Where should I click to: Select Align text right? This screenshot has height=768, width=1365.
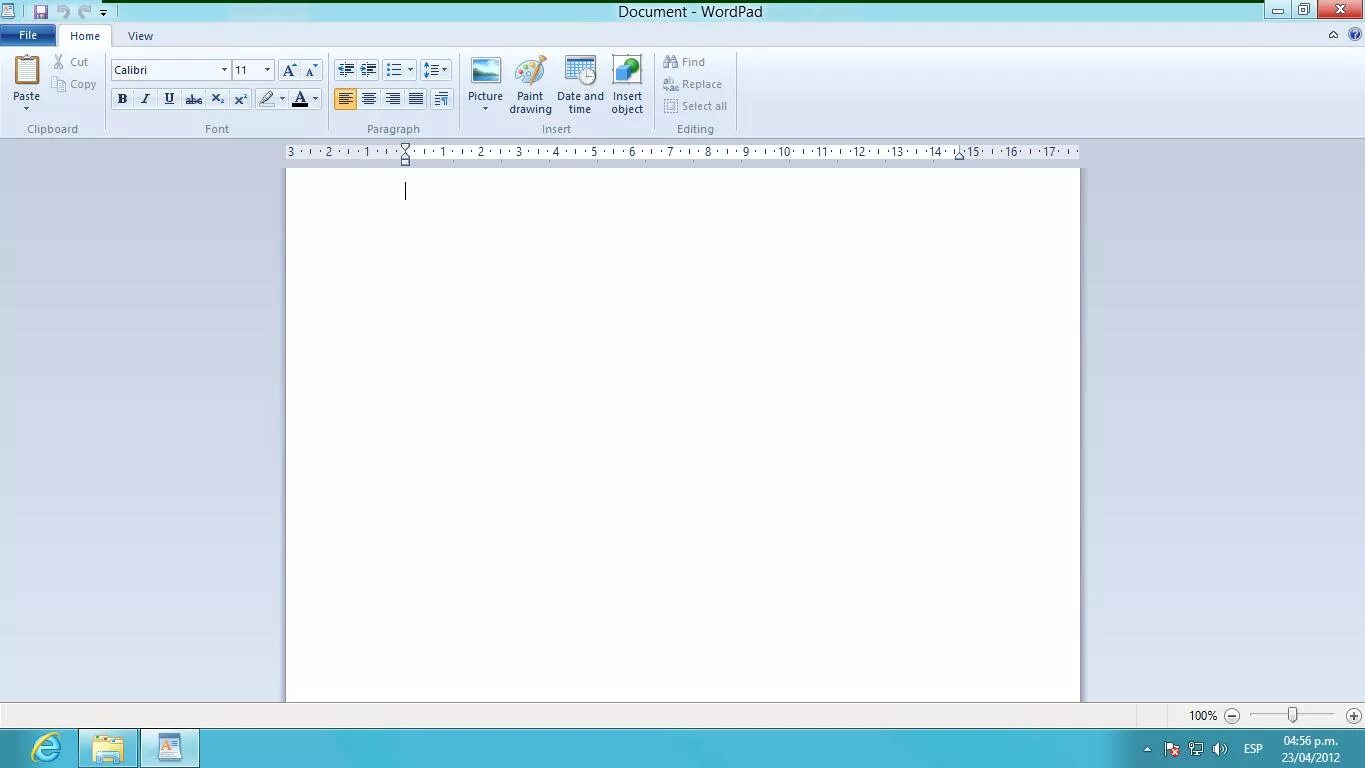pyautogui.click(x=393, y=99)
